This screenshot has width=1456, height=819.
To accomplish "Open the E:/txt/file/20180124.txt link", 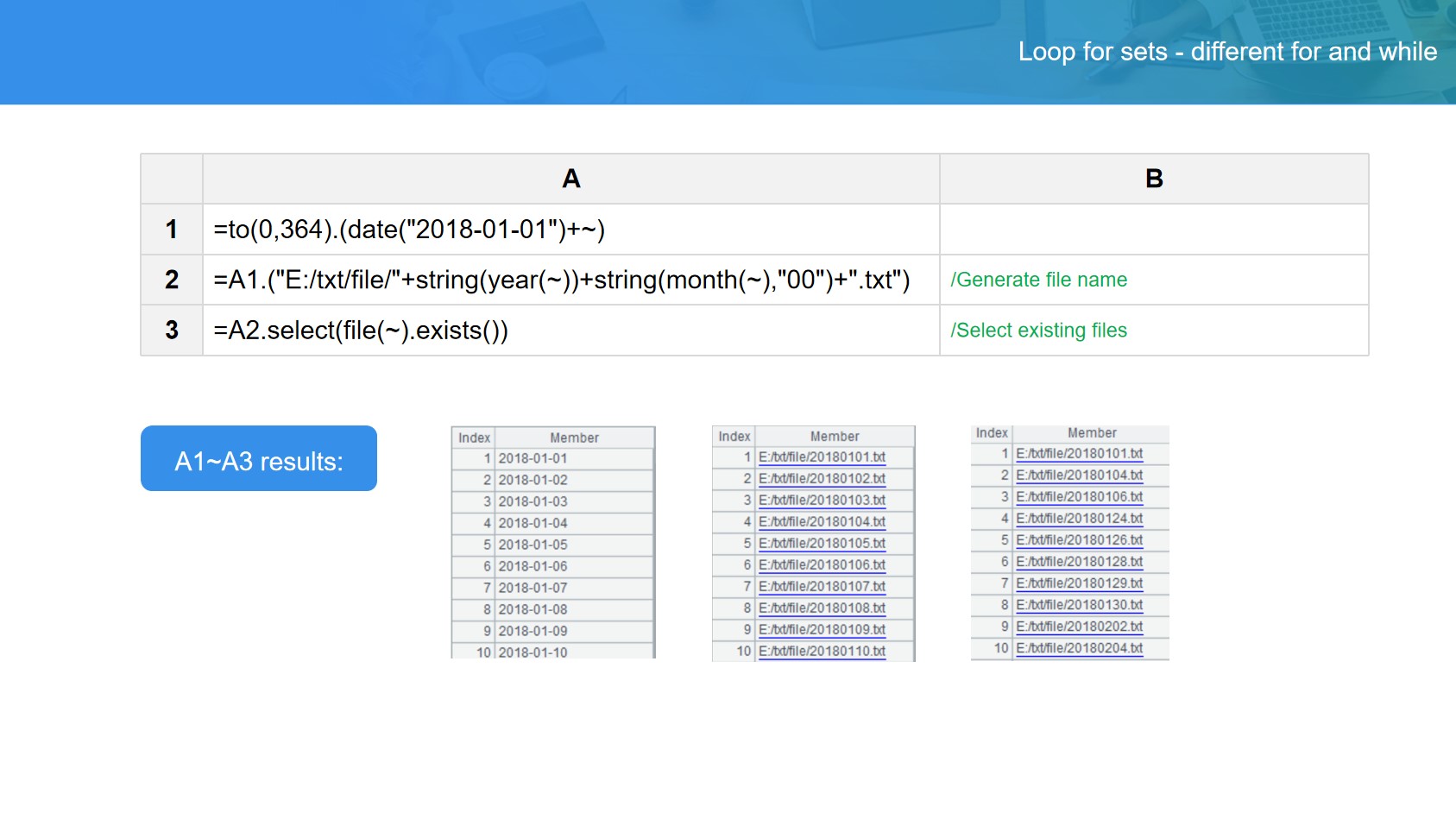I will (x=1079, y=519).
